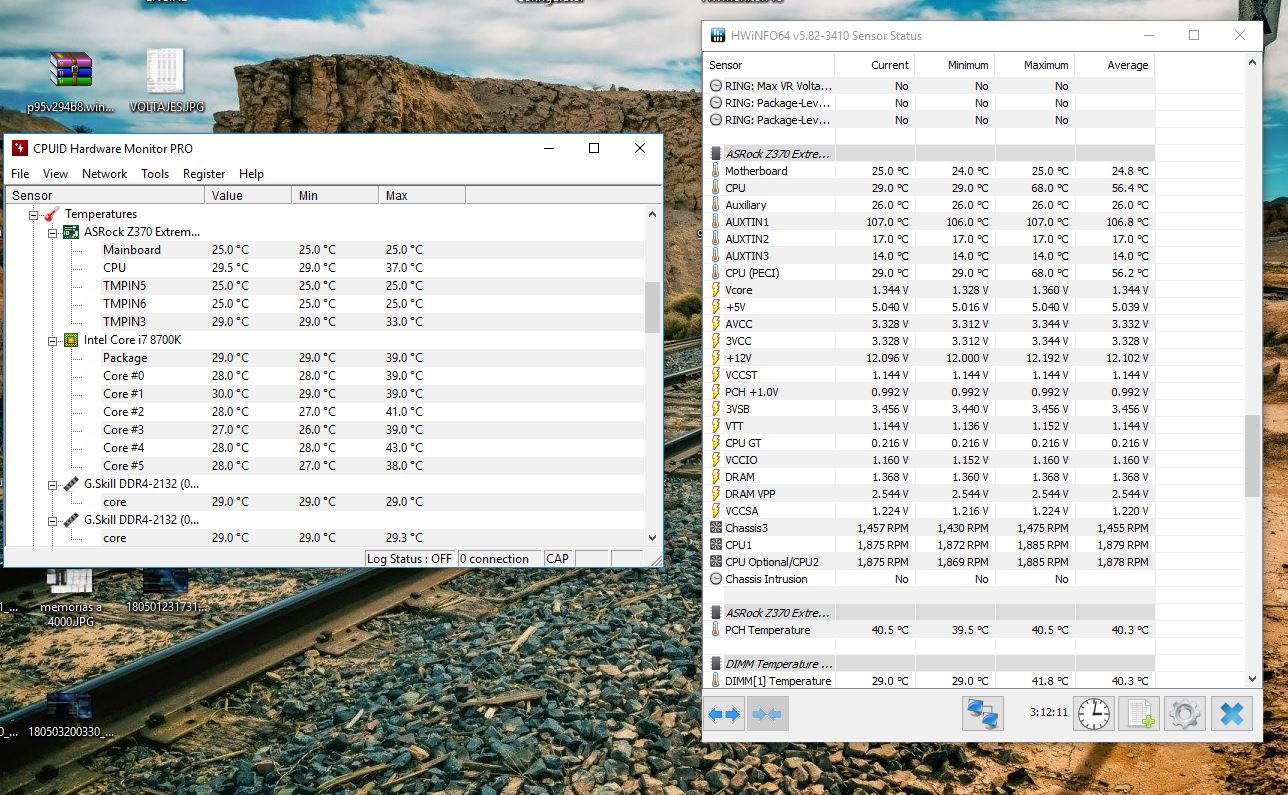Click the HWMonitor scroll-down arrow

[652, 537]
